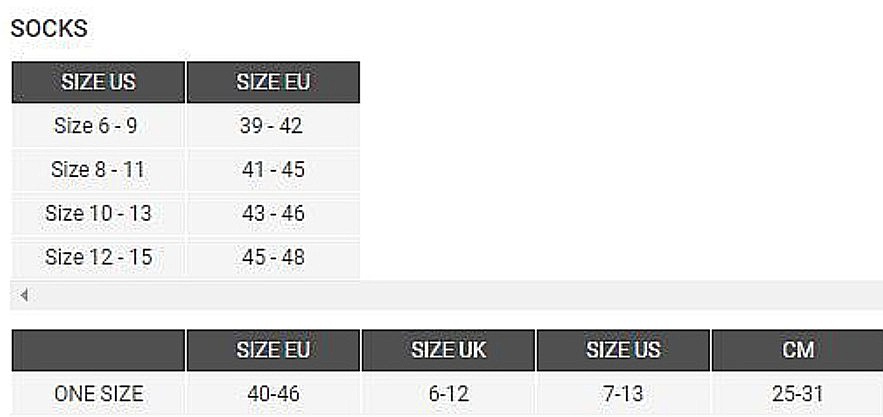Select the SIZE US header in first table
This screenshot has width=883, height=417.
99,82
